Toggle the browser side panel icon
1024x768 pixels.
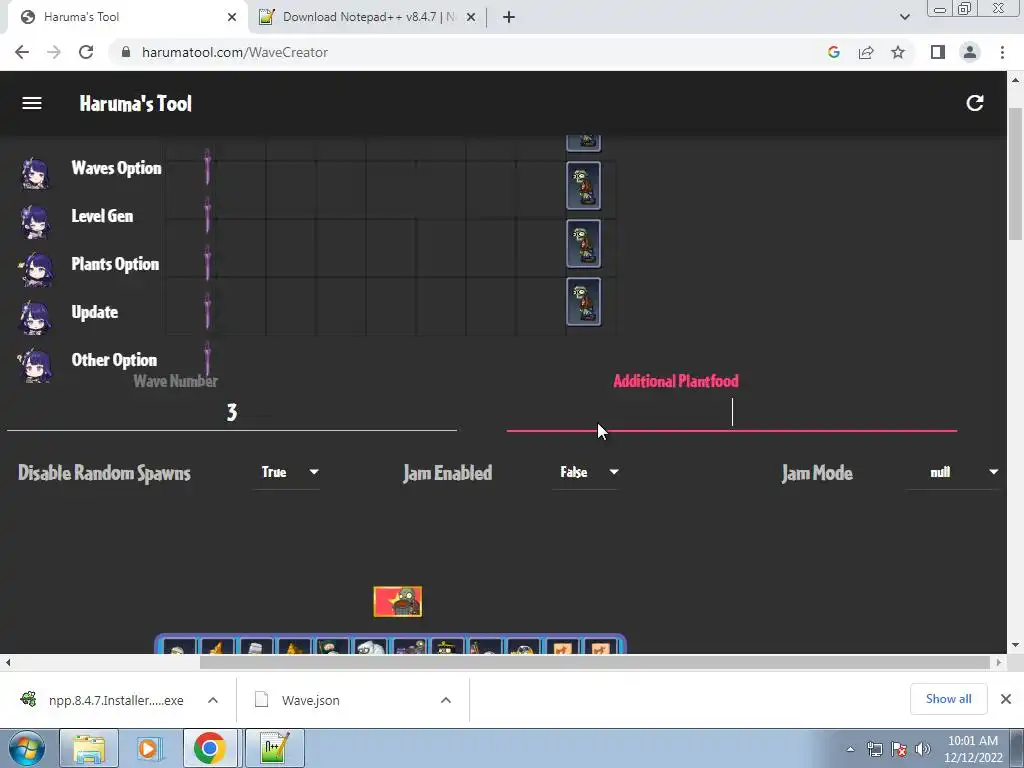(938, 52)
